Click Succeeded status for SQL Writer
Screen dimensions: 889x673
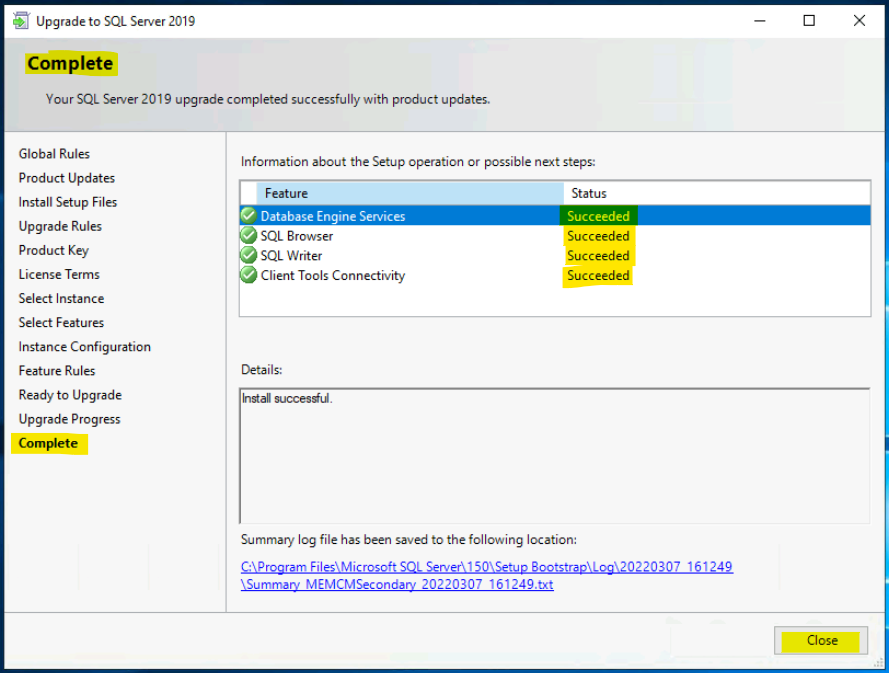click(x=598, y=256)
